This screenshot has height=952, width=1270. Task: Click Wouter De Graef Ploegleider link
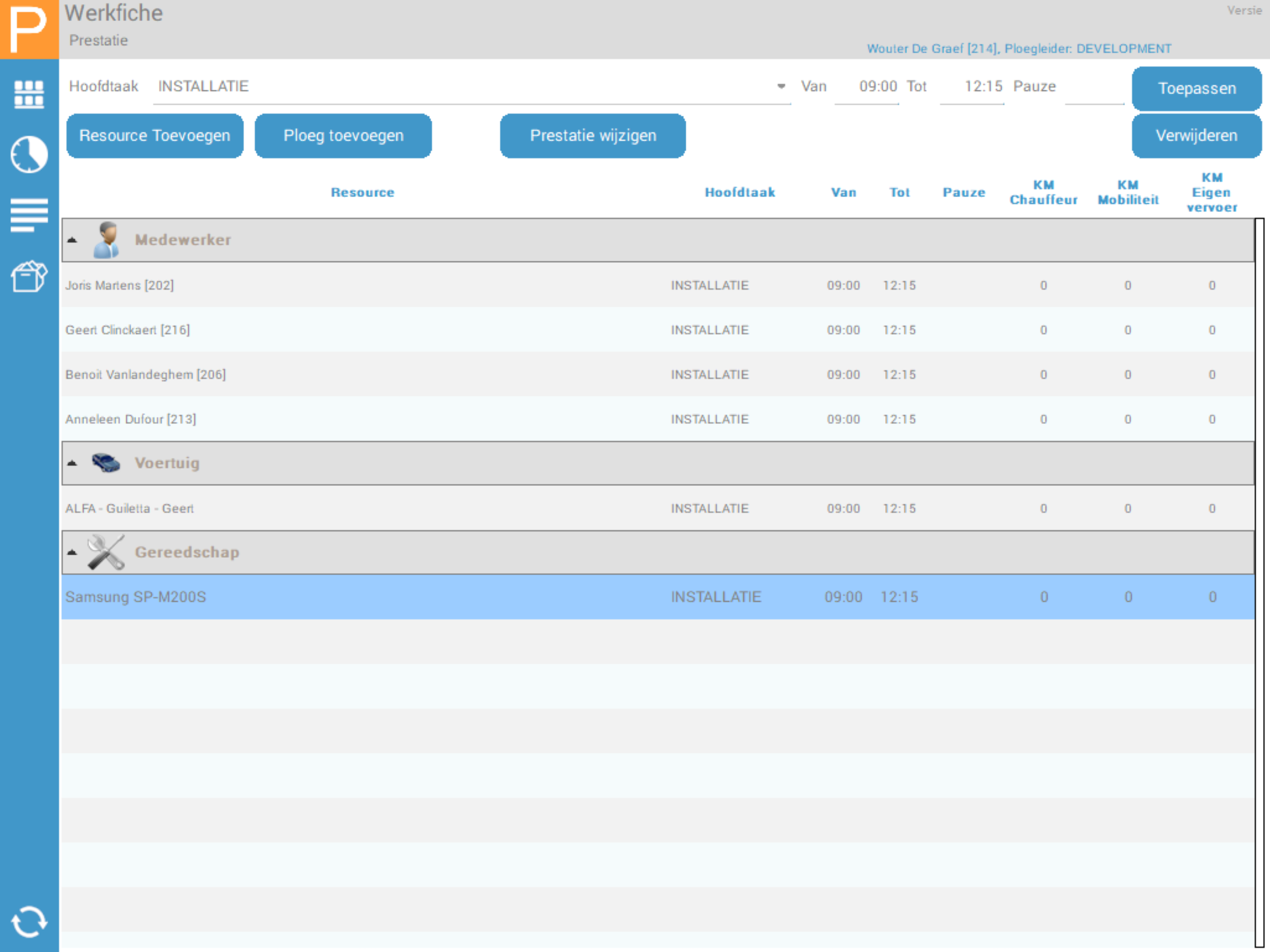pyautogui.click(x=1019, y=49)
